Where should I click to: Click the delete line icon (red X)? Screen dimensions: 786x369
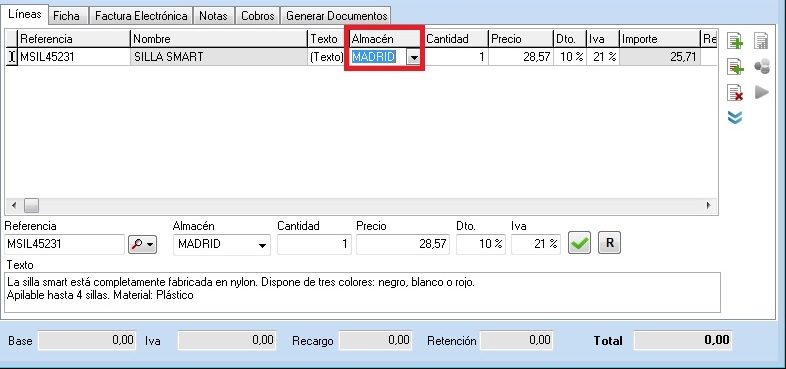point(735,92)
